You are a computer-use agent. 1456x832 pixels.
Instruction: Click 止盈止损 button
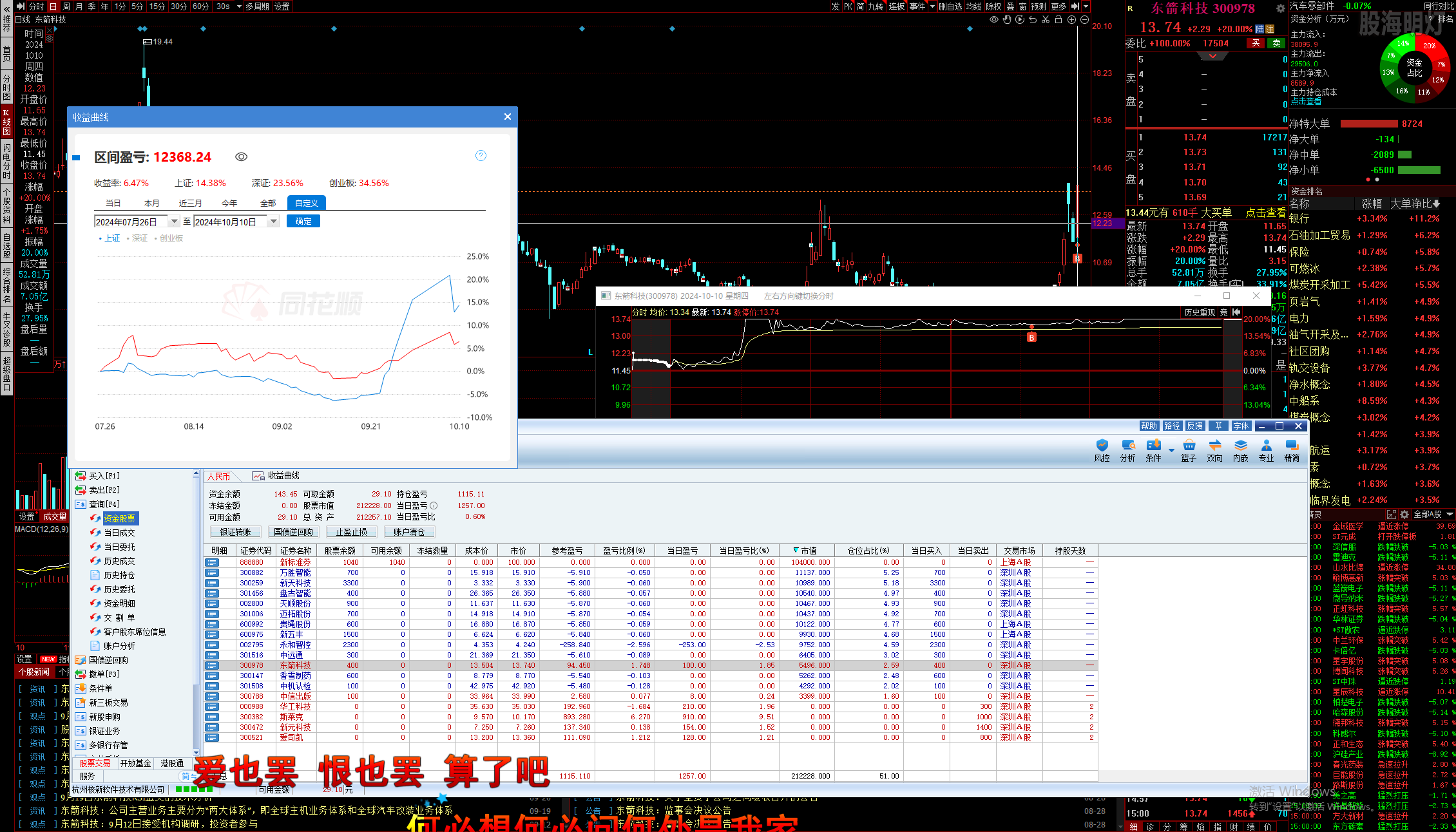click(351, 532)
